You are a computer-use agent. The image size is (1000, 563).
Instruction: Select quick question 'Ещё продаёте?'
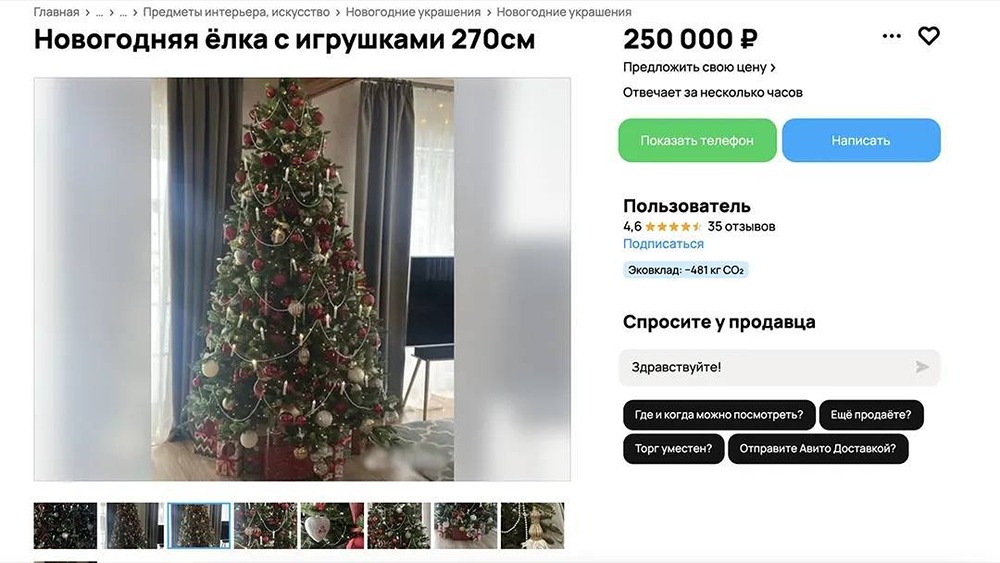tap(871, 414)
